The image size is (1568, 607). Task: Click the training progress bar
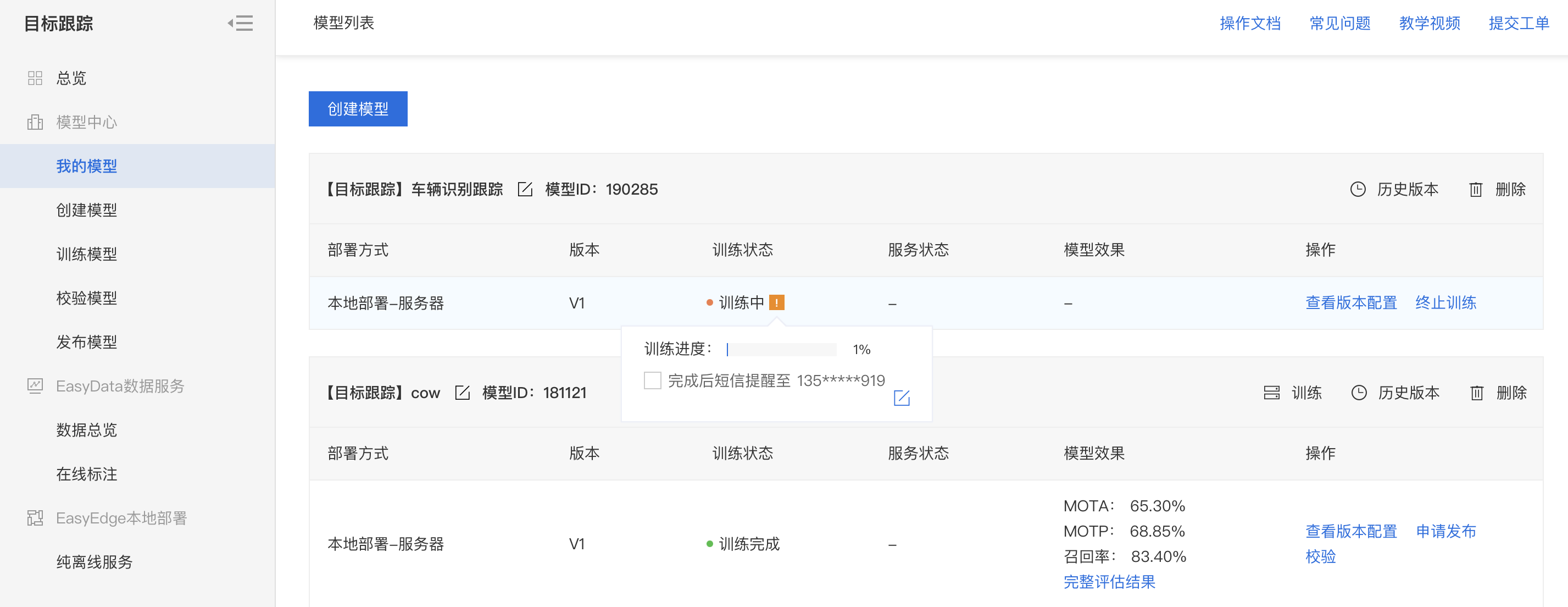coord(781,349)
